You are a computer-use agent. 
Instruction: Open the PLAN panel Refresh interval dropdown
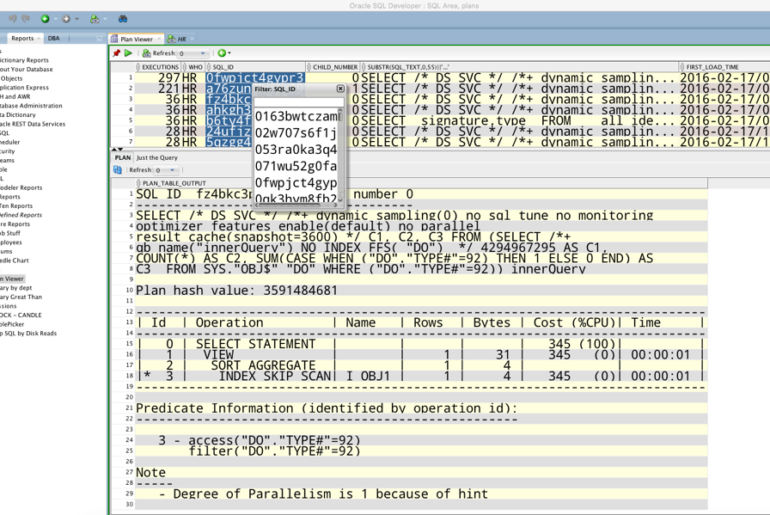pyautogui.click(x=170, y=170)
